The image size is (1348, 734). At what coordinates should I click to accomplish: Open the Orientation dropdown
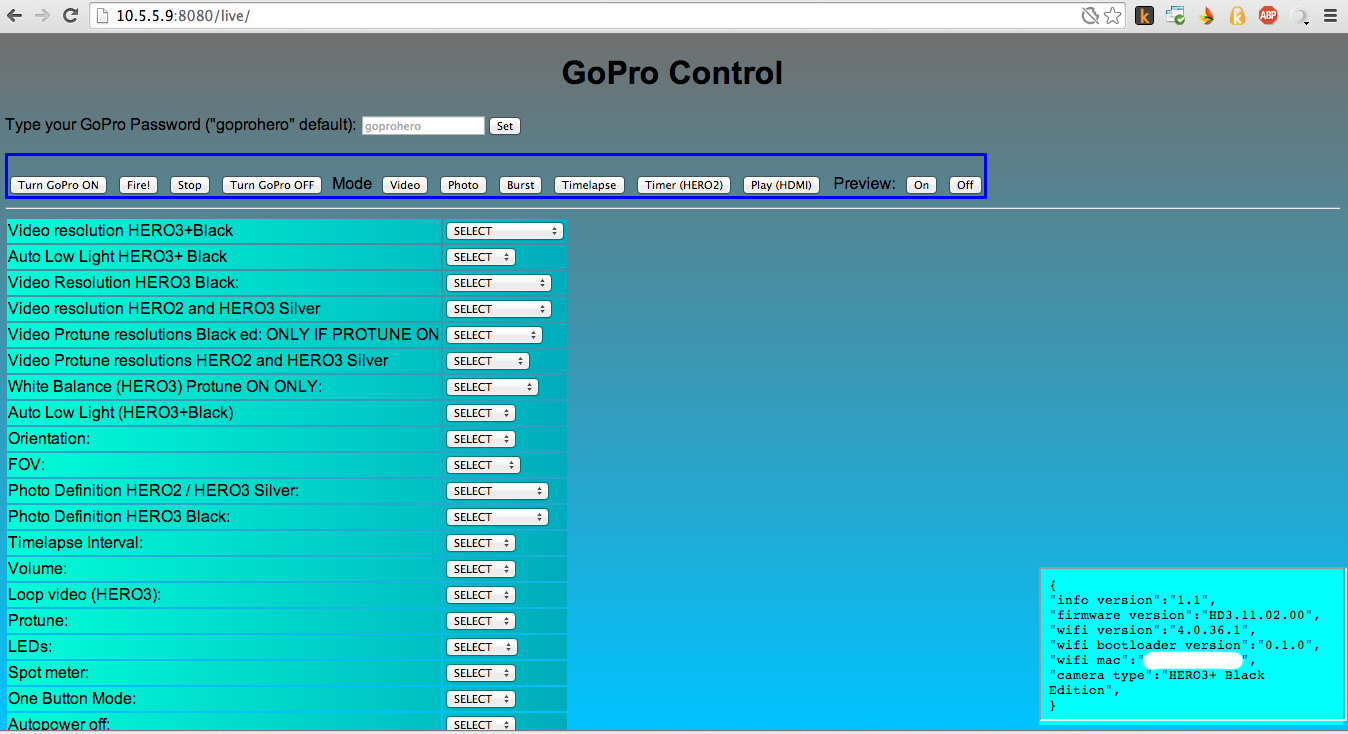click(x=481, y=439)
